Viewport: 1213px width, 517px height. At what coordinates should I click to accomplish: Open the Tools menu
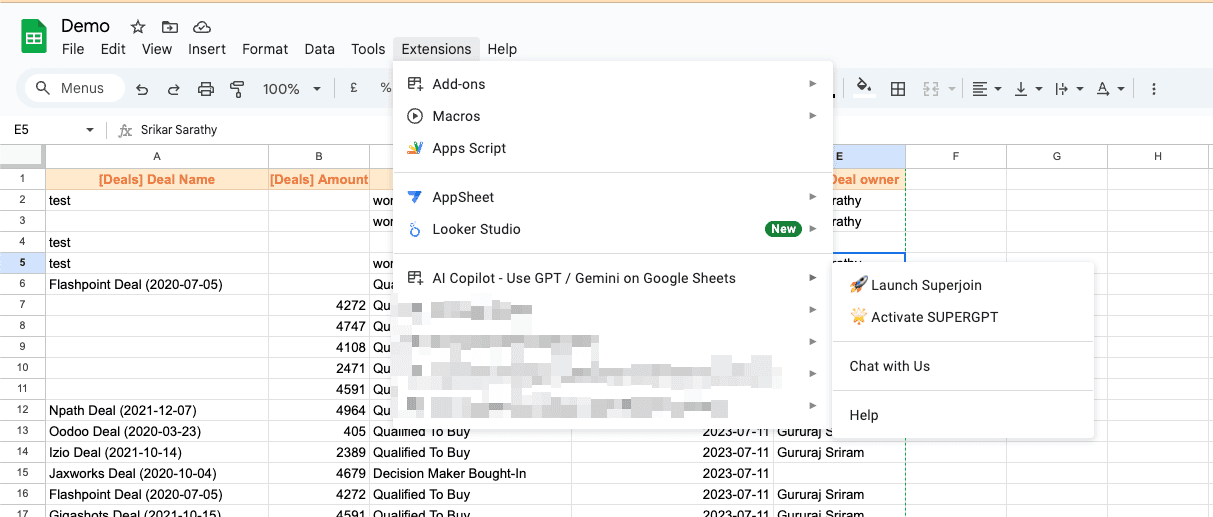point(368,49)
